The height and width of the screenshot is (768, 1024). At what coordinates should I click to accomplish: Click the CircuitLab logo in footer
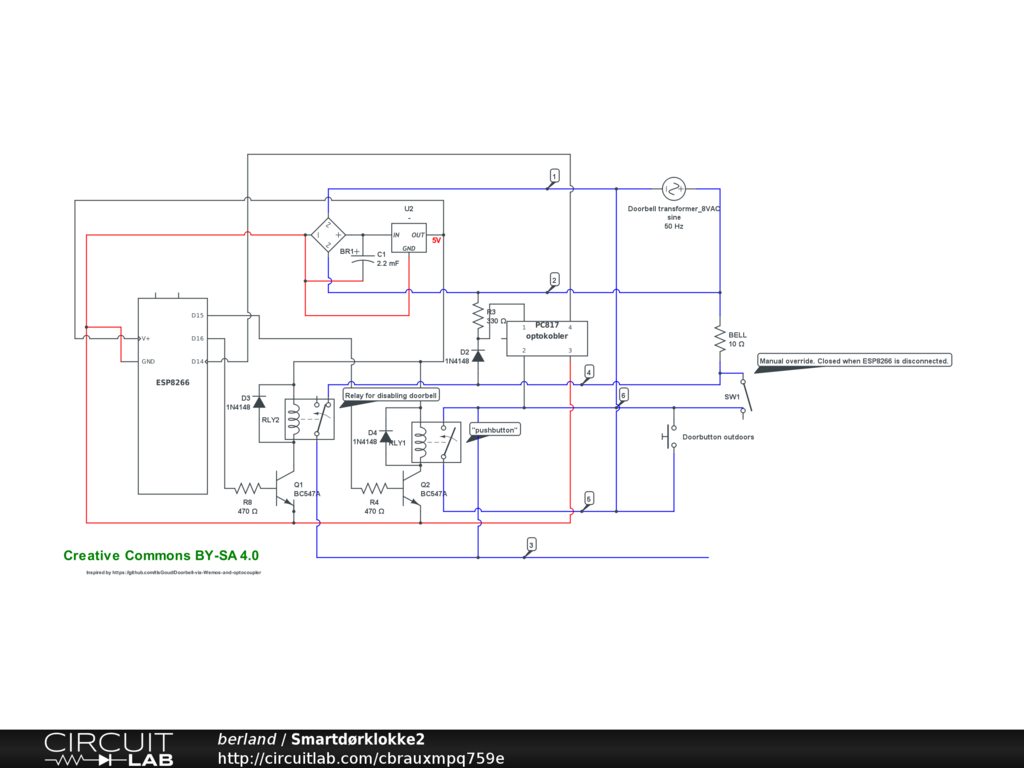click(x=108, y=749)
